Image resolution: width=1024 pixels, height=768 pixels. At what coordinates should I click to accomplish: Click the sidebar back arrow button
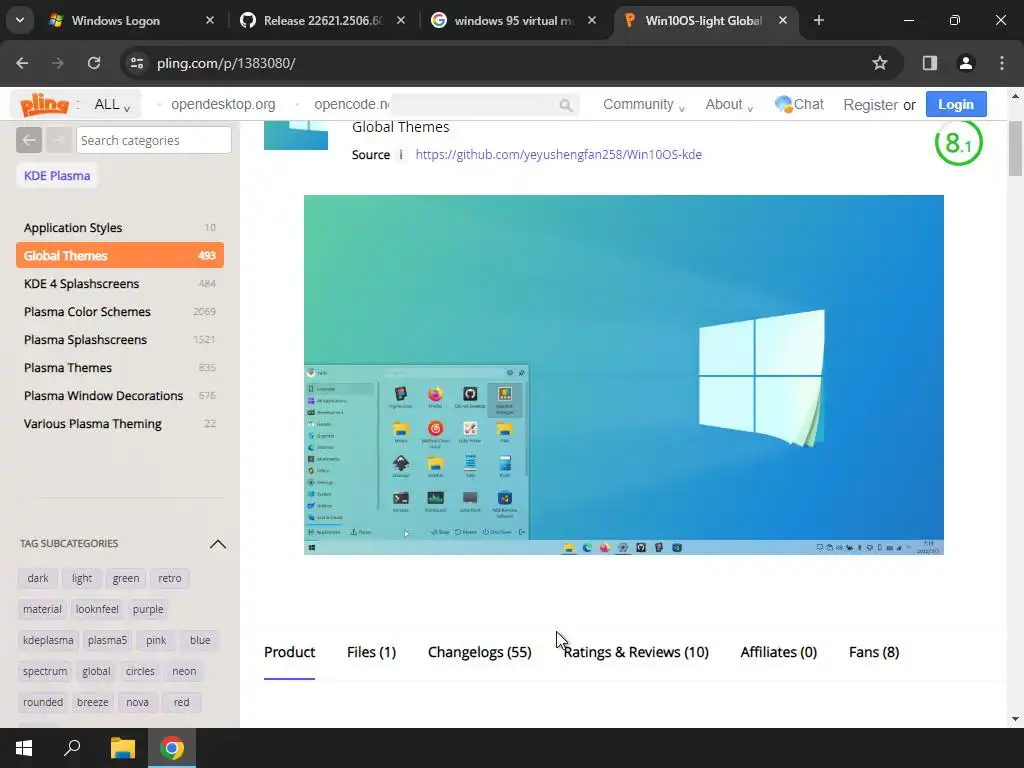(x=29, y=140)
